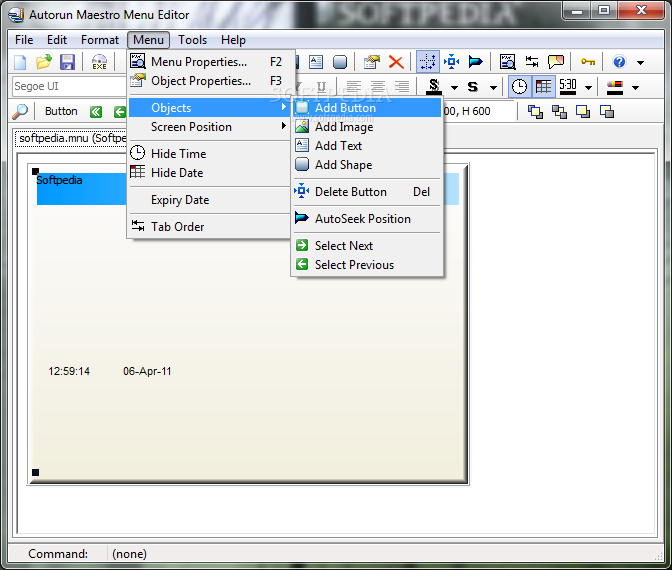Choose Tab Order from the Menu dropdown
Screen dimensions: 672x570
pos(209,227)
